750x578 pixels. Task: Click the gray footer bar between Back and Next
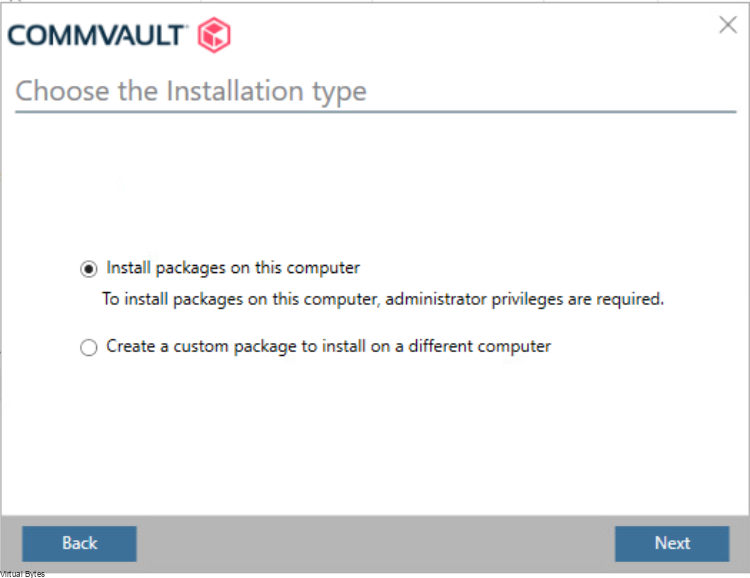tap(375, 544)
